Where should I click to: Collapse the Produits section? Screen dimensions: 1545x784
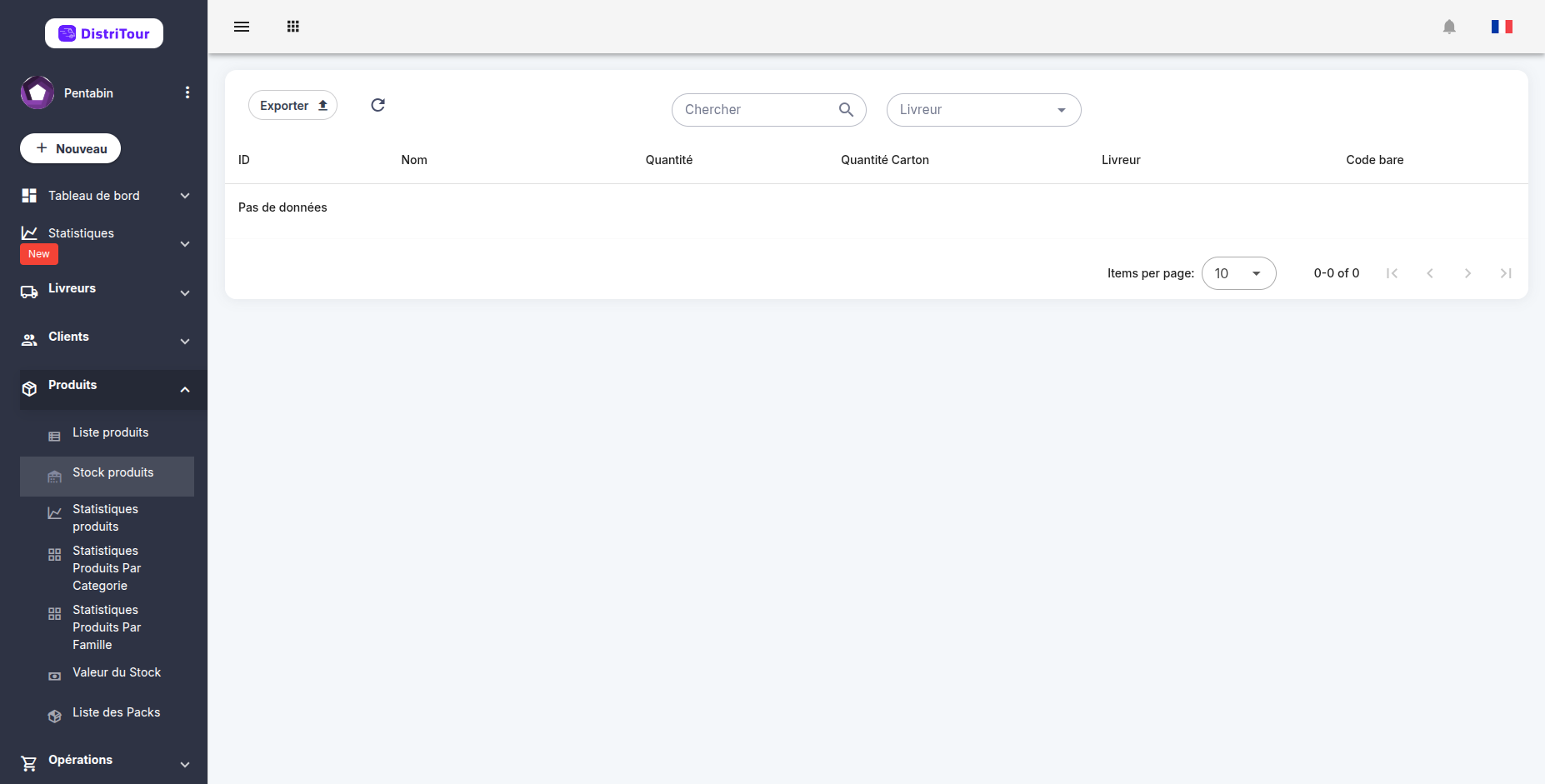click(107, 389)
